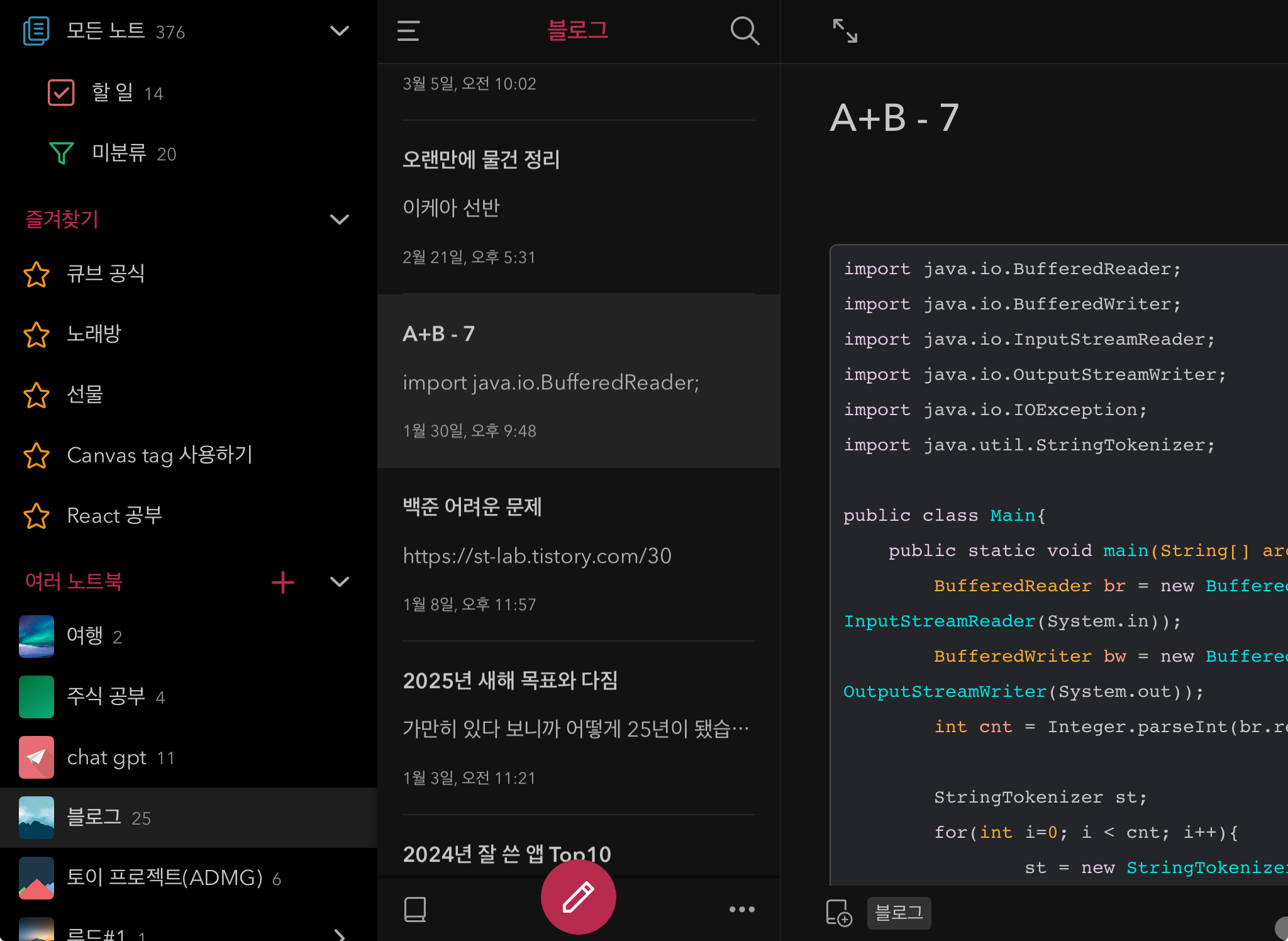This screenshot has height=941, width=1288.
Task: Open the 미분류 uncategorized filter
Action: pos(62,153)
